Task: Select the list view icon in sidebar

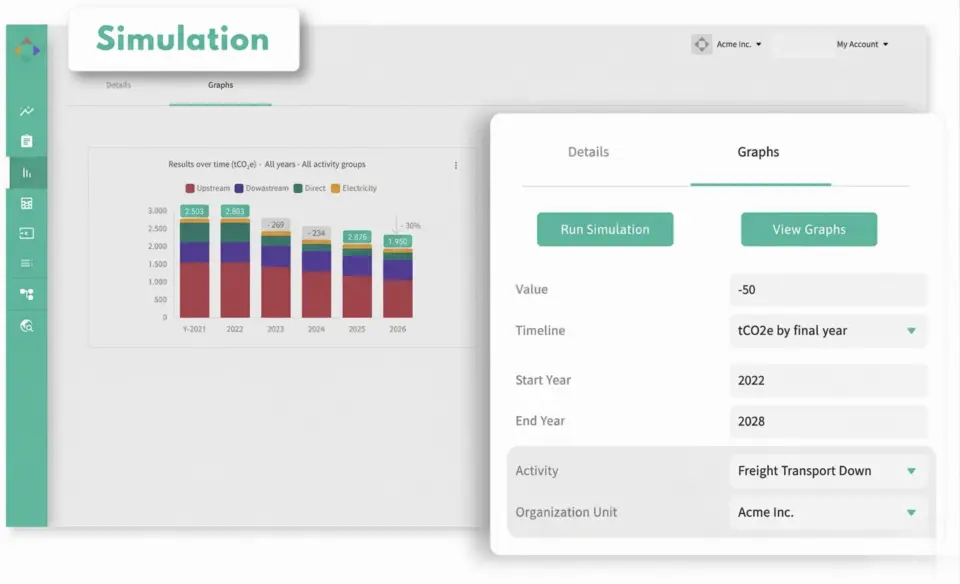Action: pyautogui.click(x=26, y=263)
